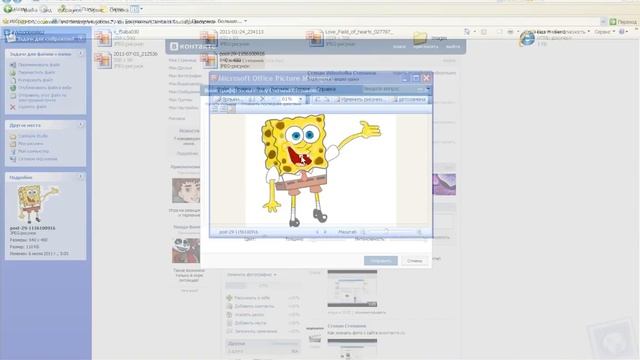Open the My Pictures link in other places
This screenshot has height=360, width=640.
pyautogui.click(x=30, y=144)
